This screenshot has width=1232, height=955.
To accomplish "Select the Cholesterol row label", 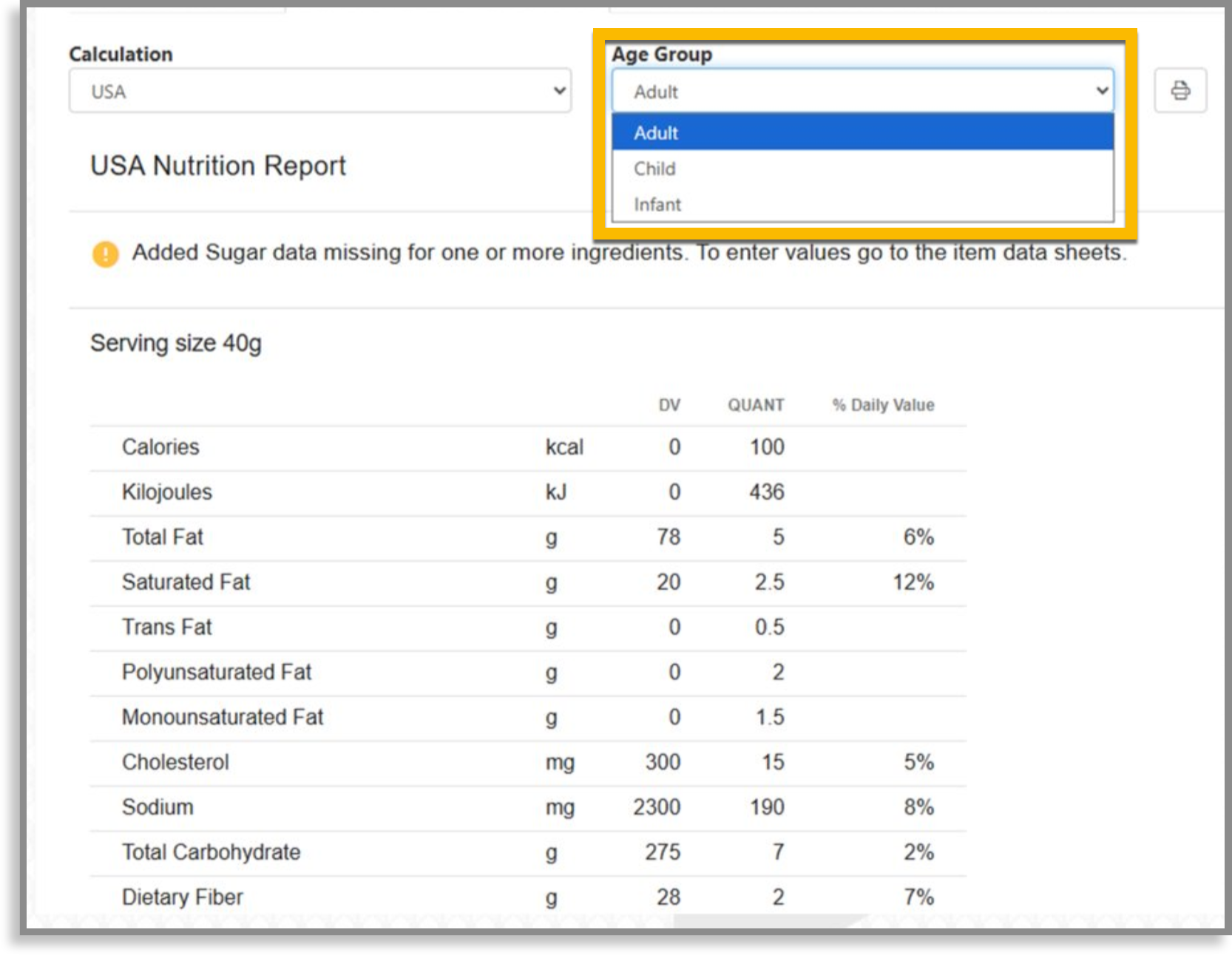I will coord(175,763).
